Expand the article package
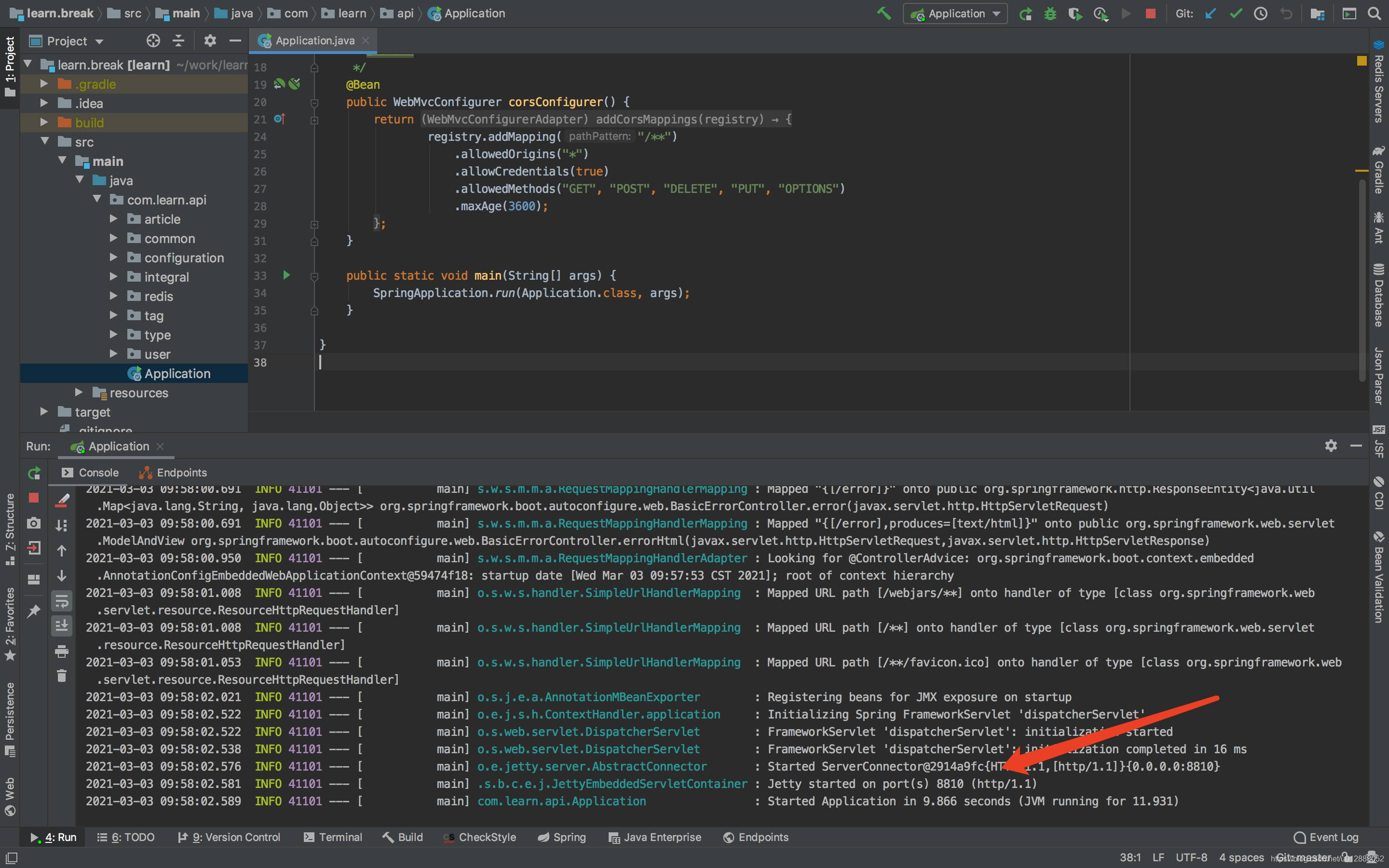 pos(114,219)
